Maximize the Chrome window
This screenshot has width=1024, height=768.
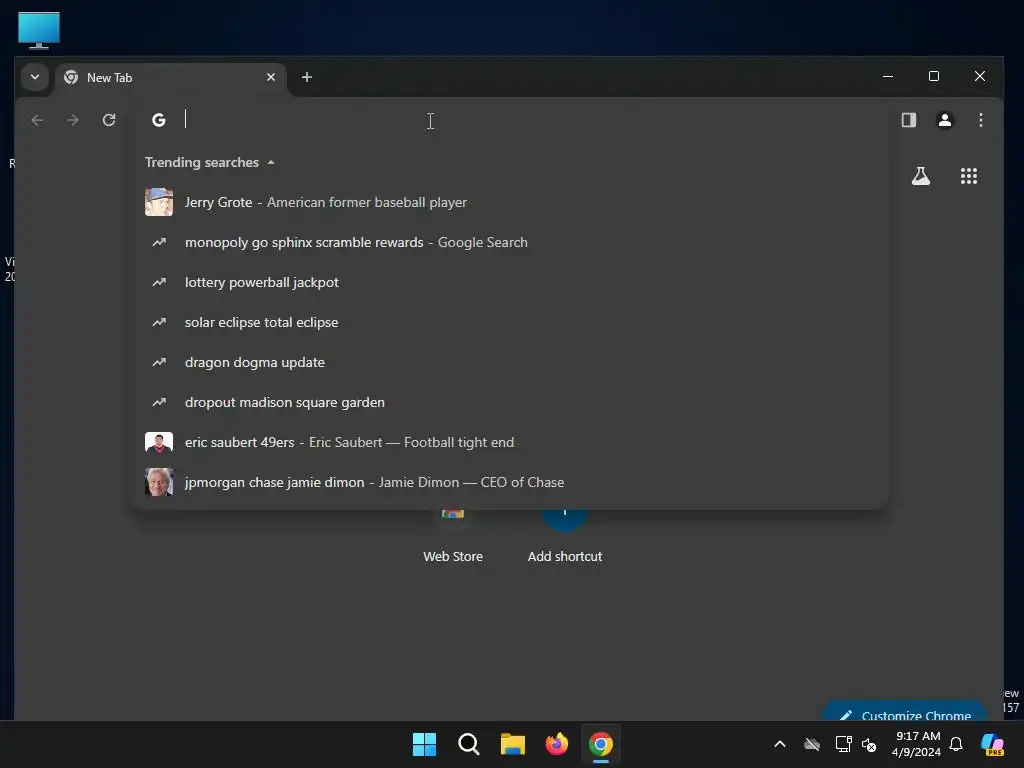tap(934, 76)
